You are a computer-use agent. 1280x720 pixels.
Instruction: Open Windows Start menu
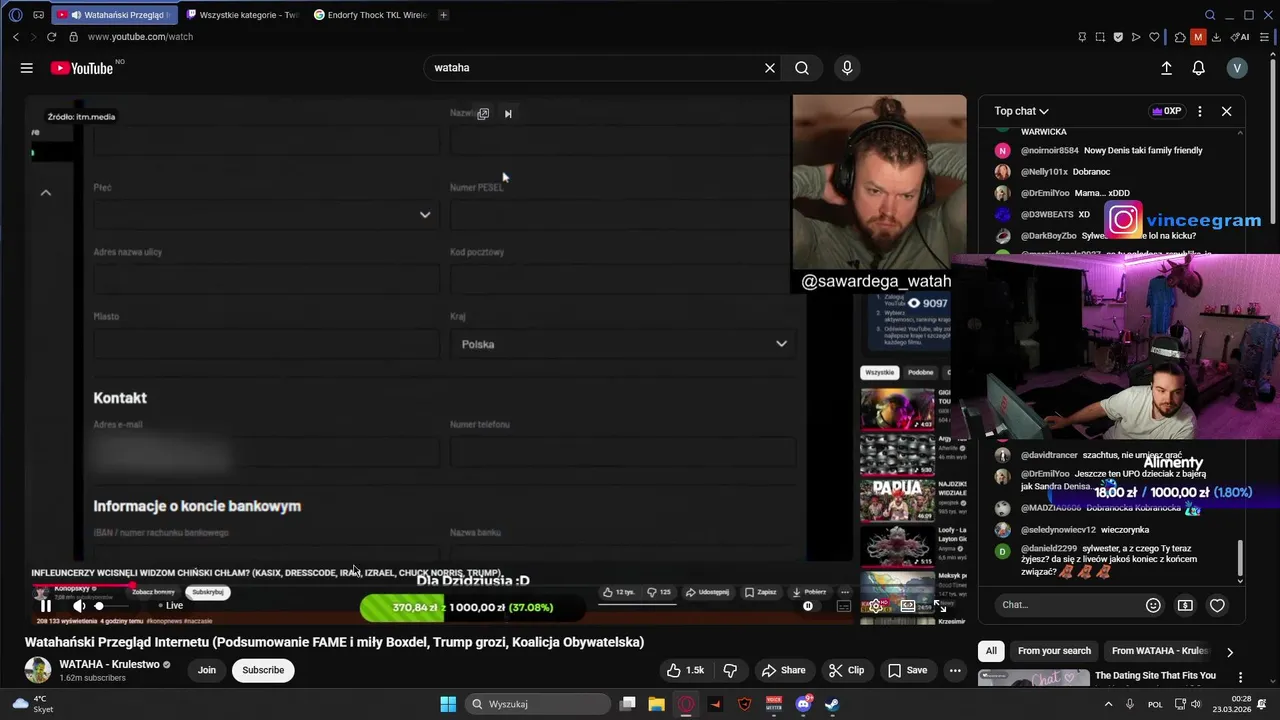[x=447, y=704]
